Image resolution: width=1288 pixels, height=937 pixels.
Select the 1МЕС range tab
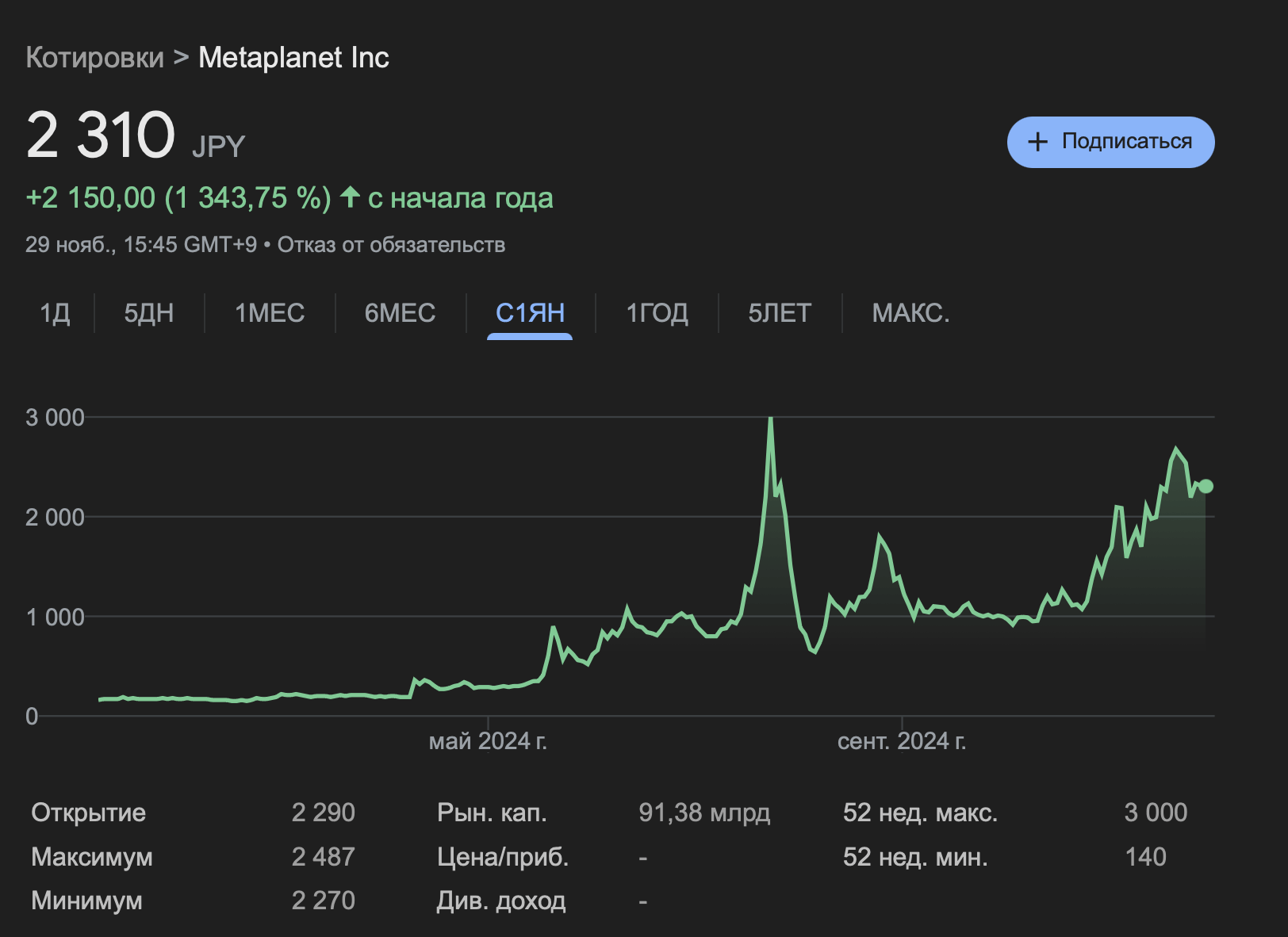tap(270, 313)
